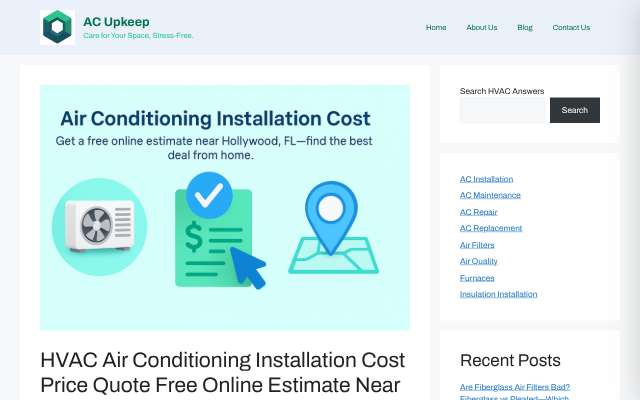Viewport: 640px width, 400px height.
Task: Click the AC Upkeep hexagon logo
Action: pyautogui.click(x=58, y=27)
